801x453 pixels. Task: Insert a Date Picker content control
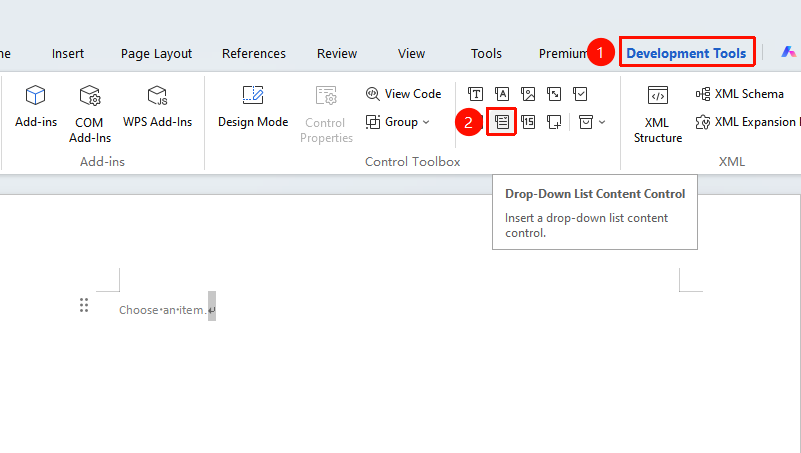click(528, 122)
